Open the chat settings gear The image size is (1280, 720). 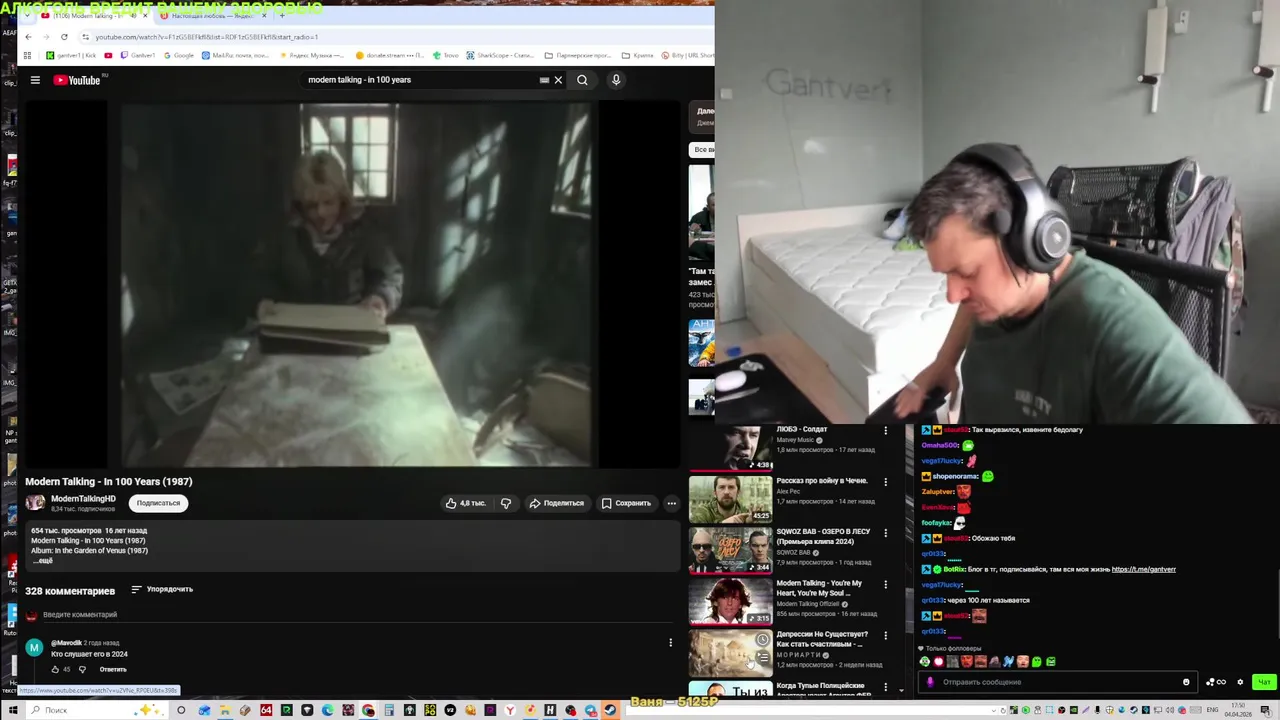1240,682
